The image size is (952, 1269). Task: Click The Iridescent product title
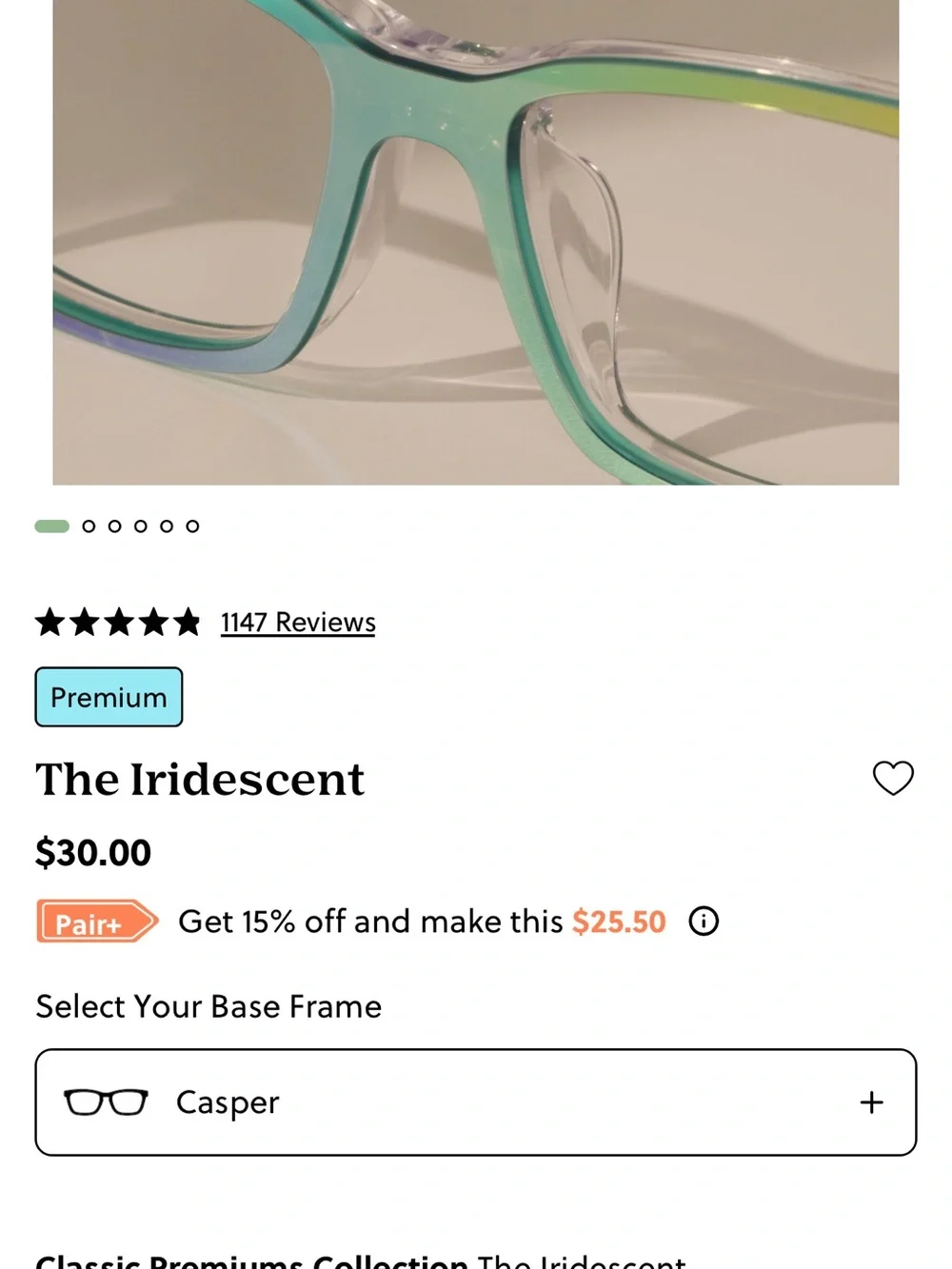pyautogui.click(x=200, y=779)
